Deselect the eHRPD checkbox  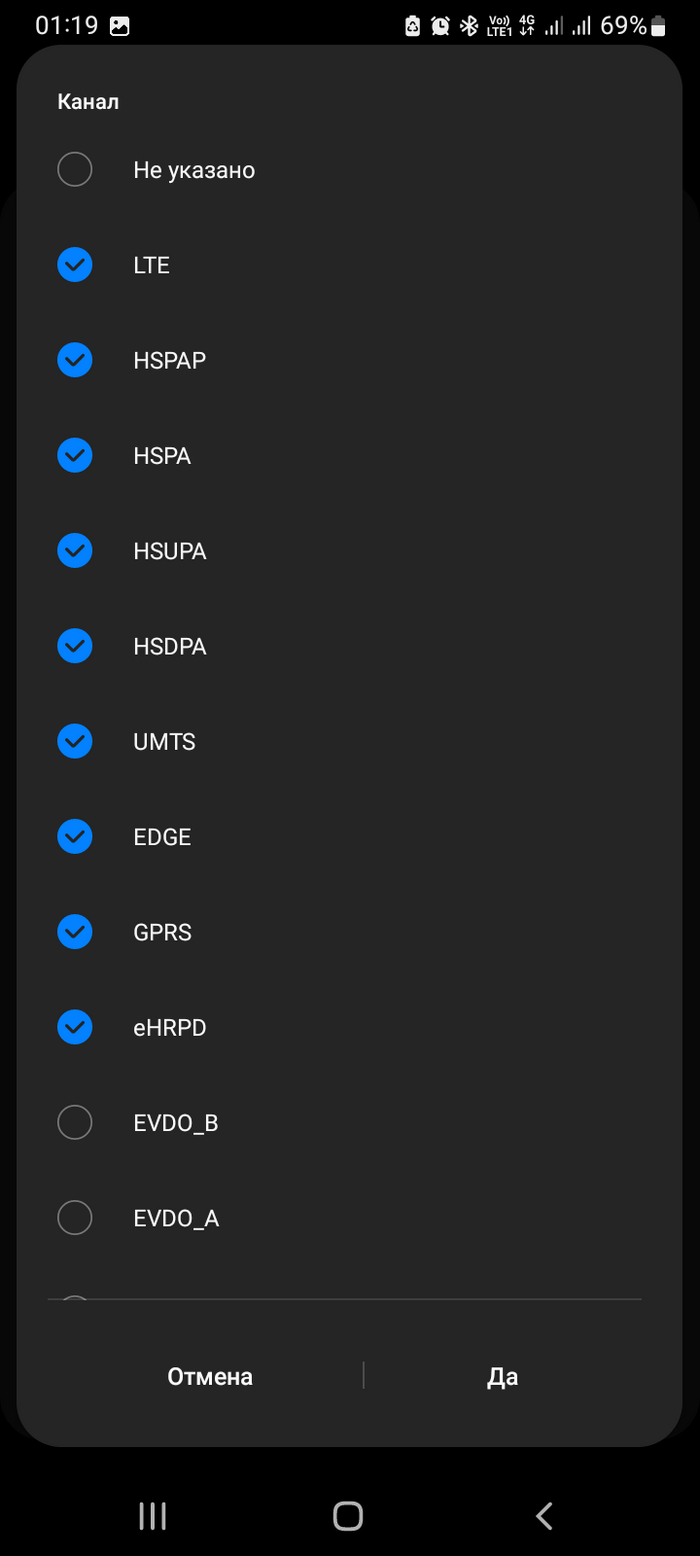[x=75, y=1027]
